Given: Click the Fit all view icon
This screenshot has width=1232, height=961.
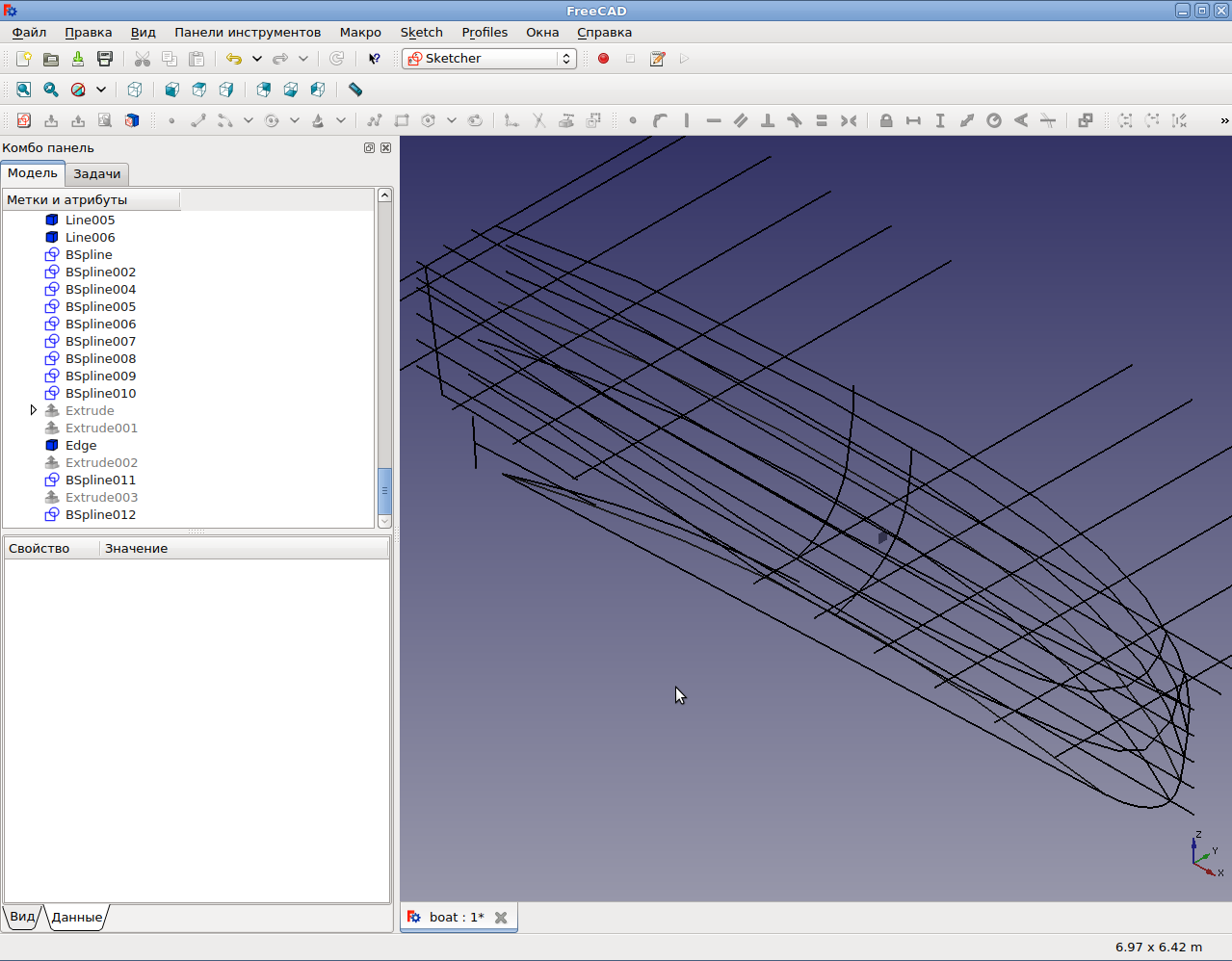Looking at the screenshot, I should pos(24,90).
